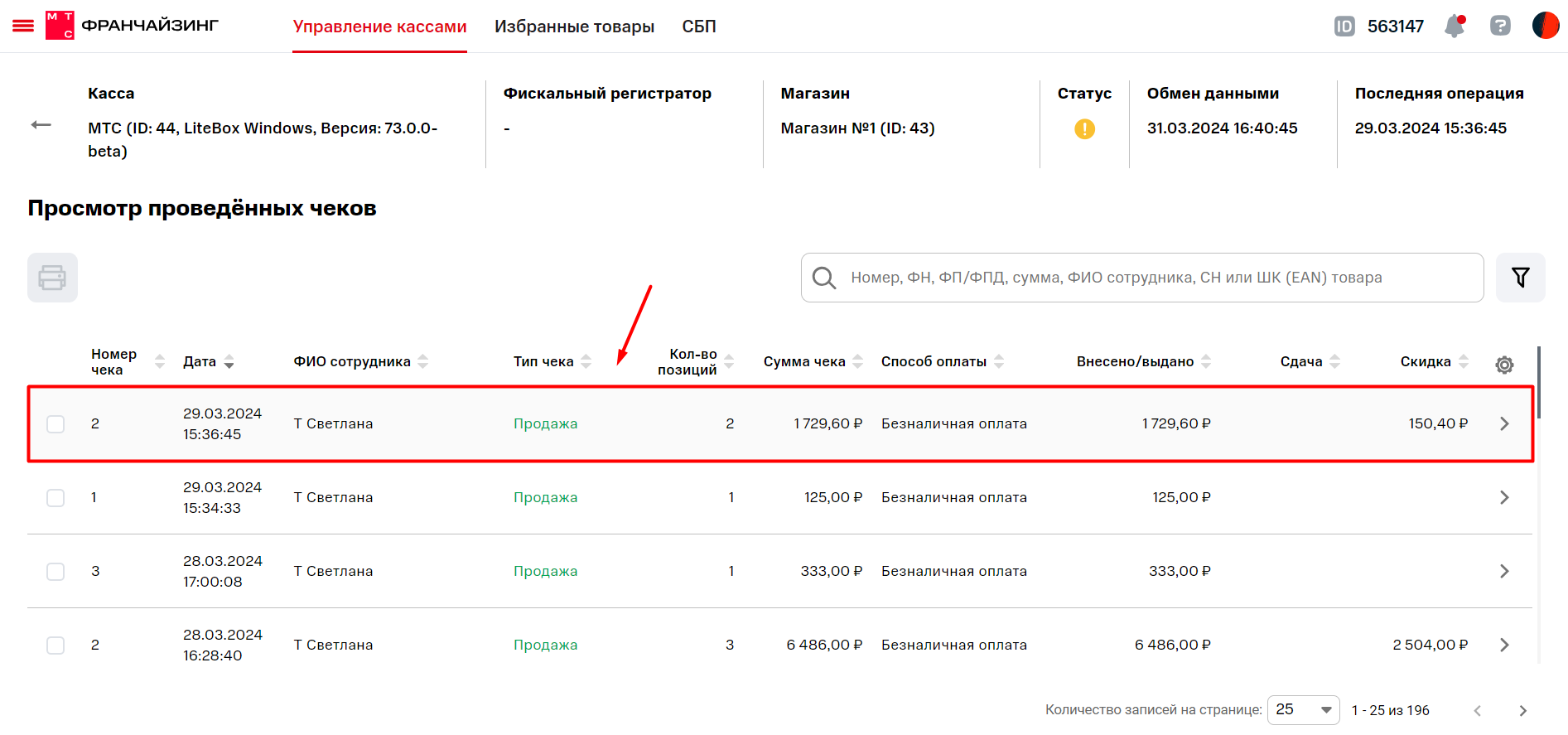Switch to Избранные товары tab
The height and width of the screenshot is (735, 1568).
574,27
